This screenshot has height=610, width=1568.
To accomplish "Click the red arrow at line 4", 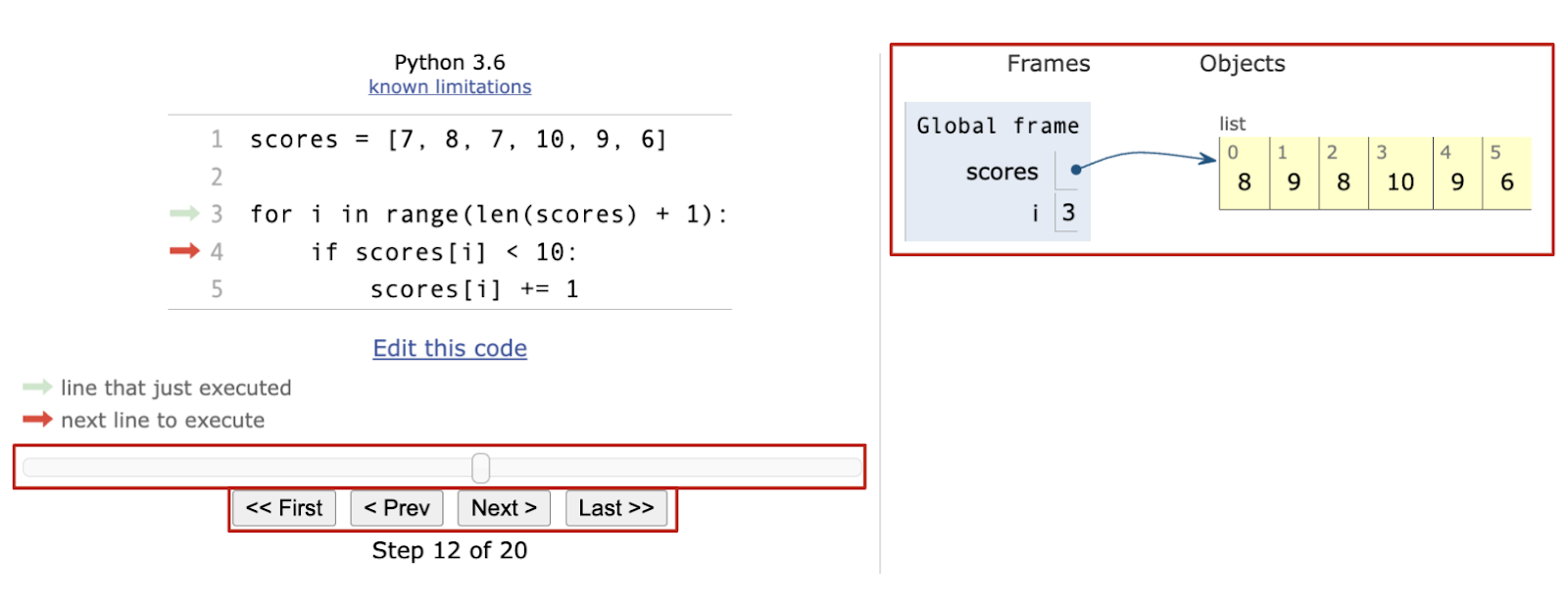I will [x=184, y=252].
